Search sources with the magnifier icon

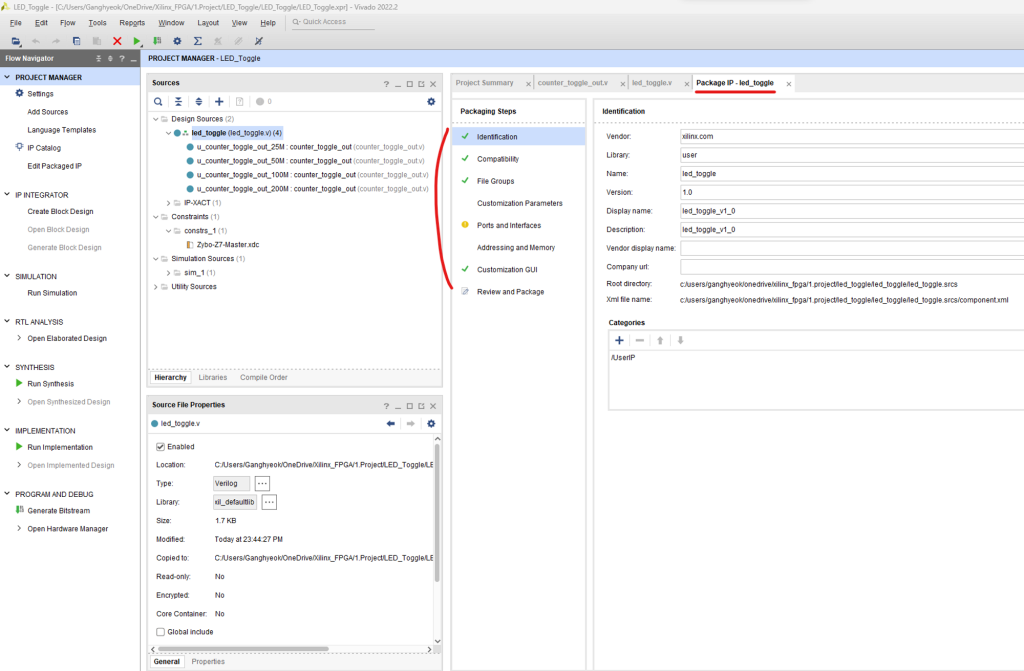coord(158,102)
